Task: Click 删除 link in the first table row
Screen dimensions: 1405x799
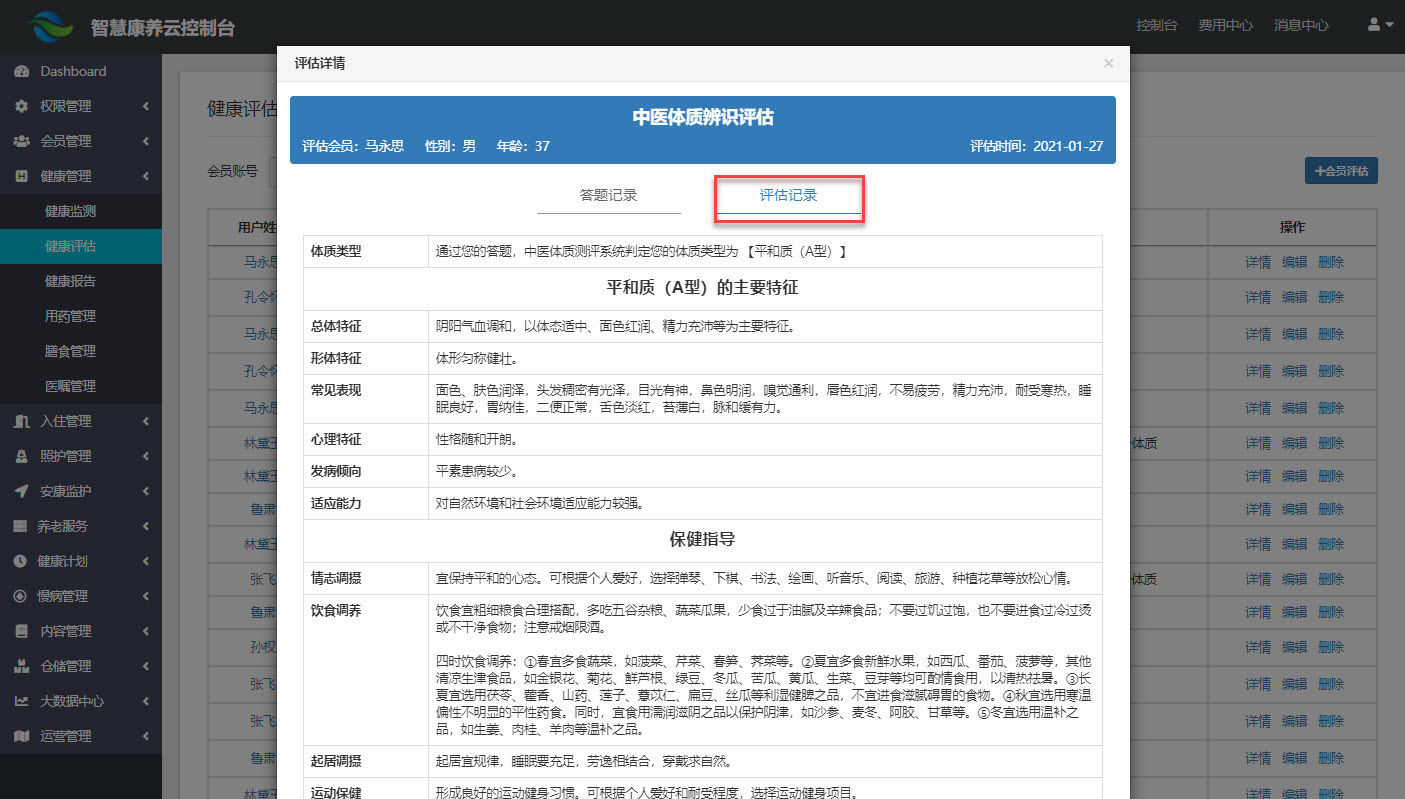Action: pos(1331,263)
